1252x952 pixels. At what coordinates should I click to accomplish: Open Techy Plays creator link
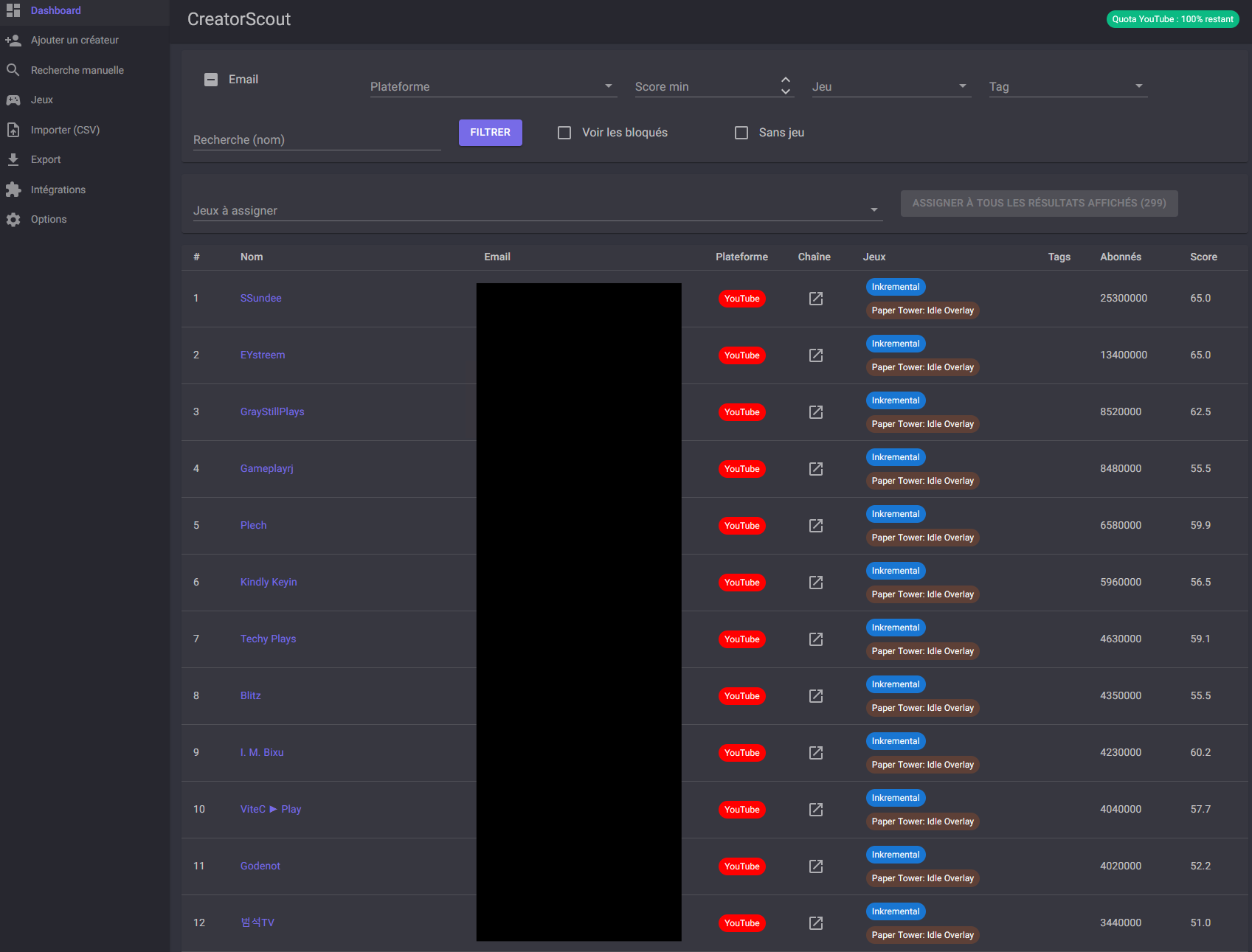pos(269,639)
